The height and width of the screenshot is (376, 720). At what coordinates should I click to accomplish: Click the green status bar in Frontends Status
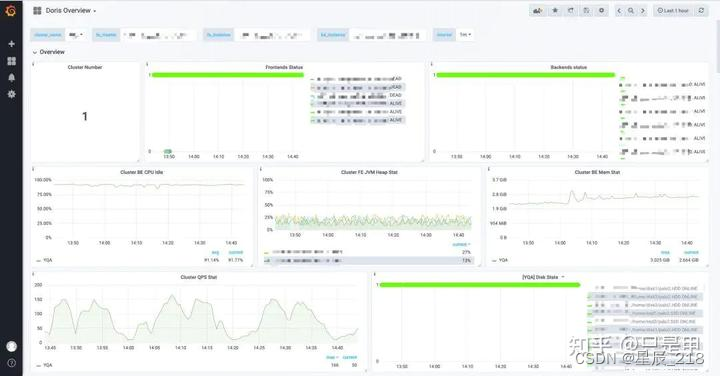click(x=228, y=75)
